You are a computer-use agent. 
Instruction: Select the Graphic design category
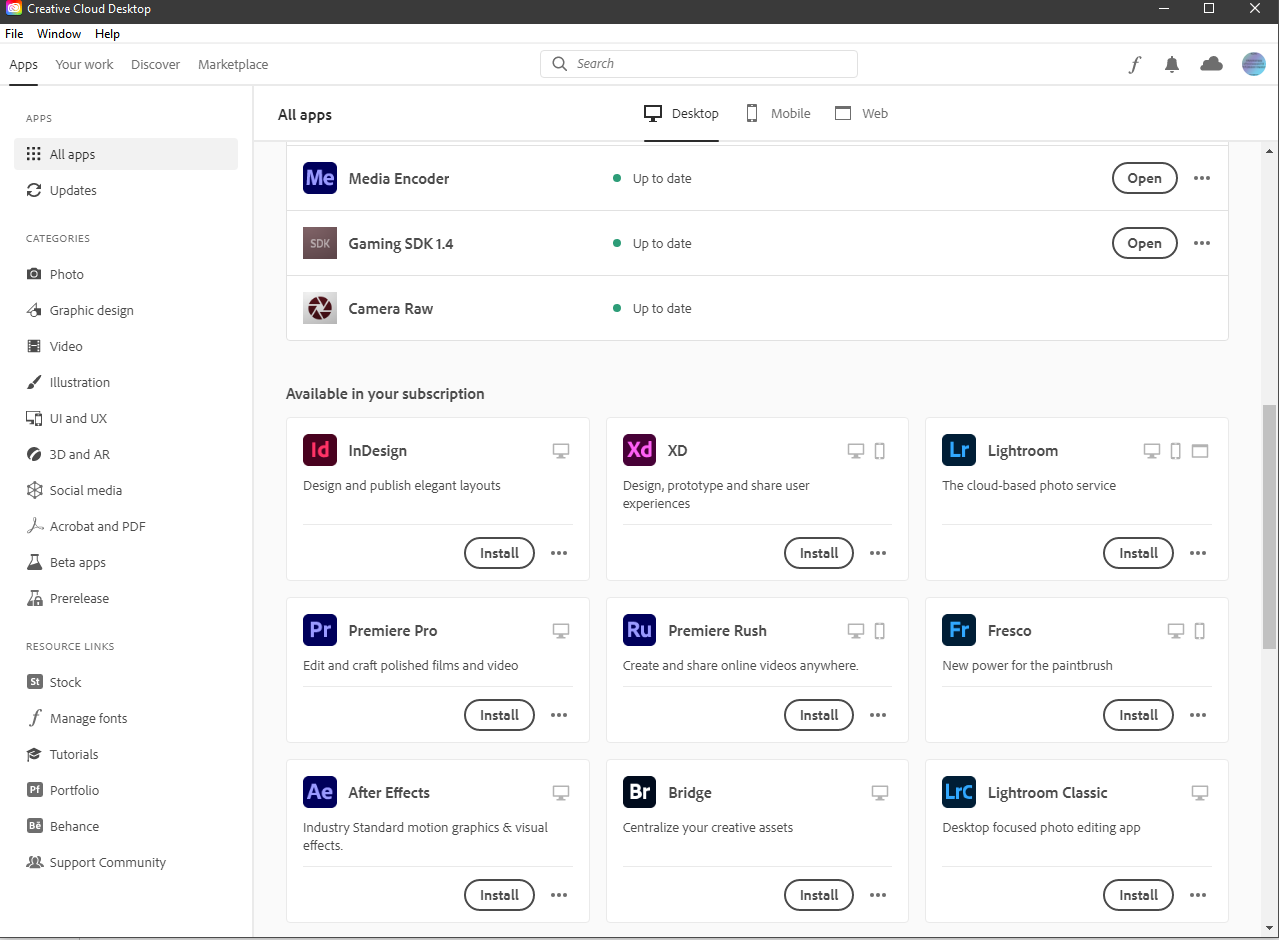90,310
